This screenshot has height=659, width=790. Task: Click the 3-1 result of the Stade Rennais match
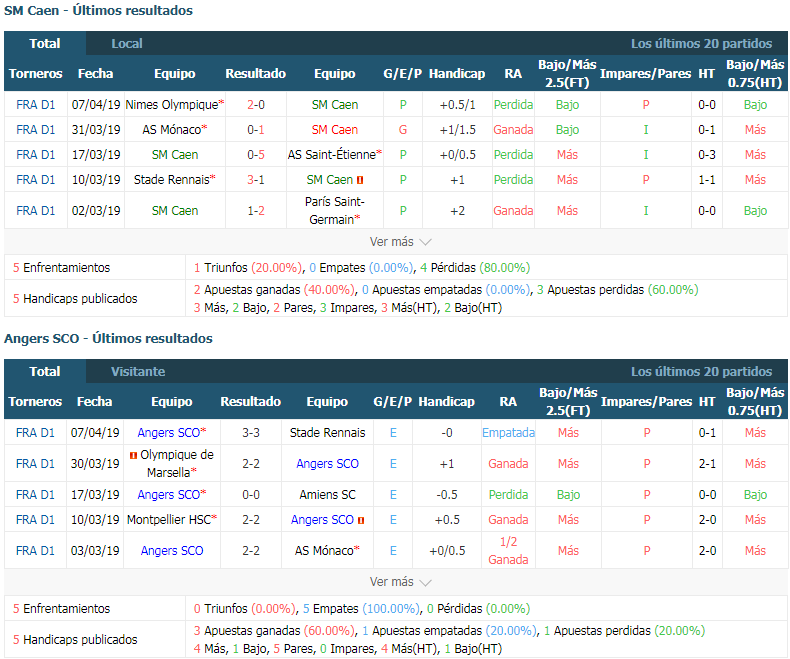(x=256, y=180)
